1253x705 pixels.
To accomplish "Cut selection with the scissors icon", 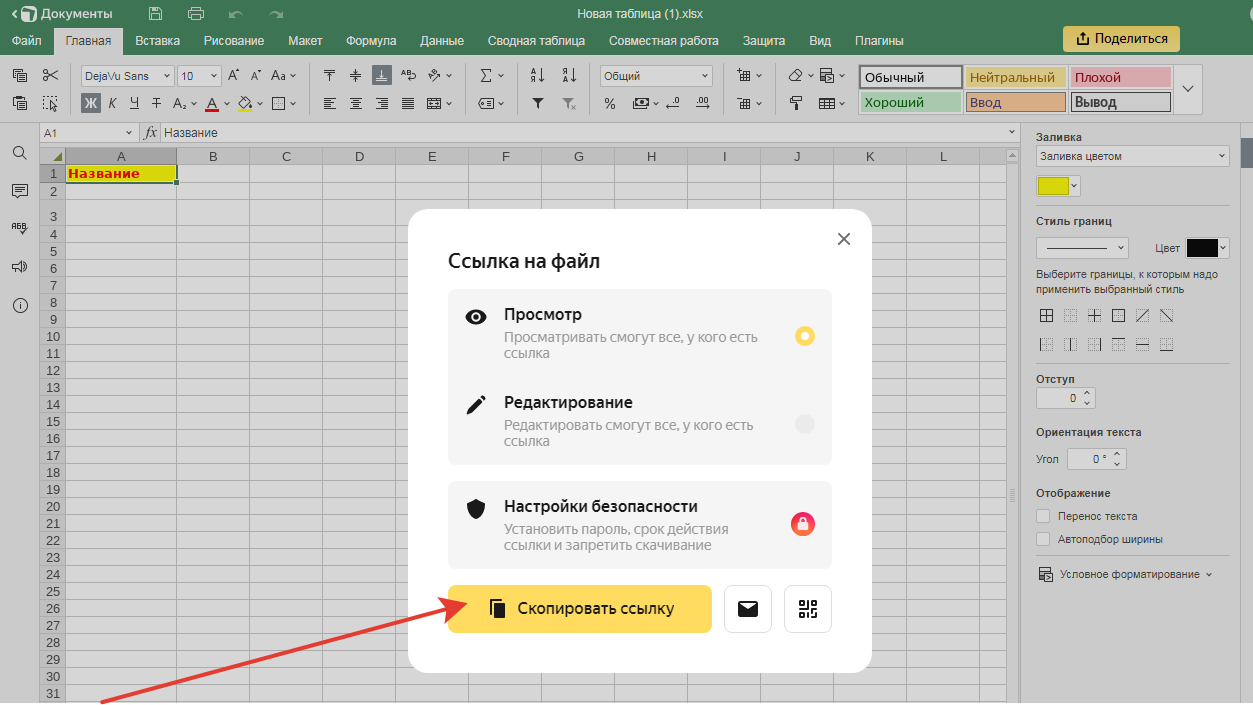I will 51,75.
